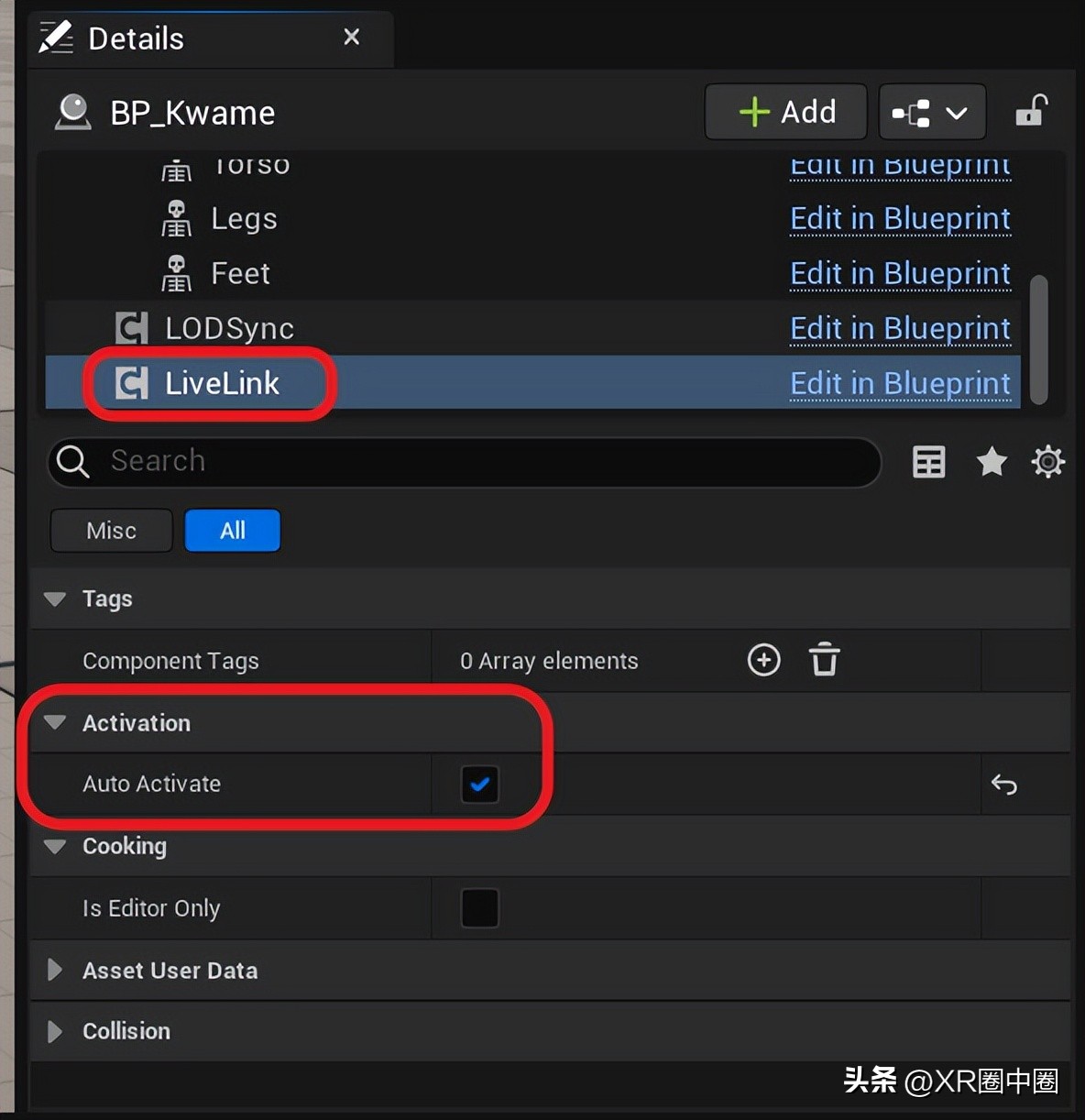The height and width of the screenshot is (1120, 1085).
Task: Focus the Details search field
Action: (465, 461)
